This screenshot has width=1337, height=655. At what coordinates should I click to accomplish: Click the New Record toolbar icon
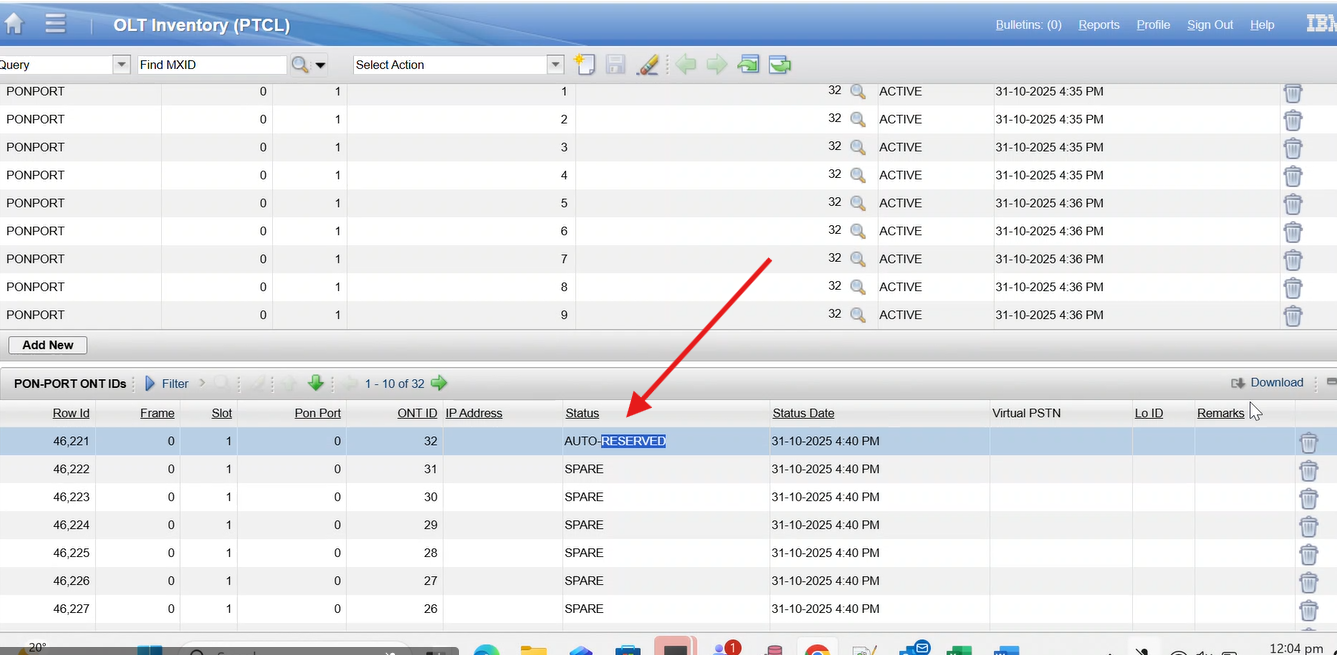click(584, 65)
